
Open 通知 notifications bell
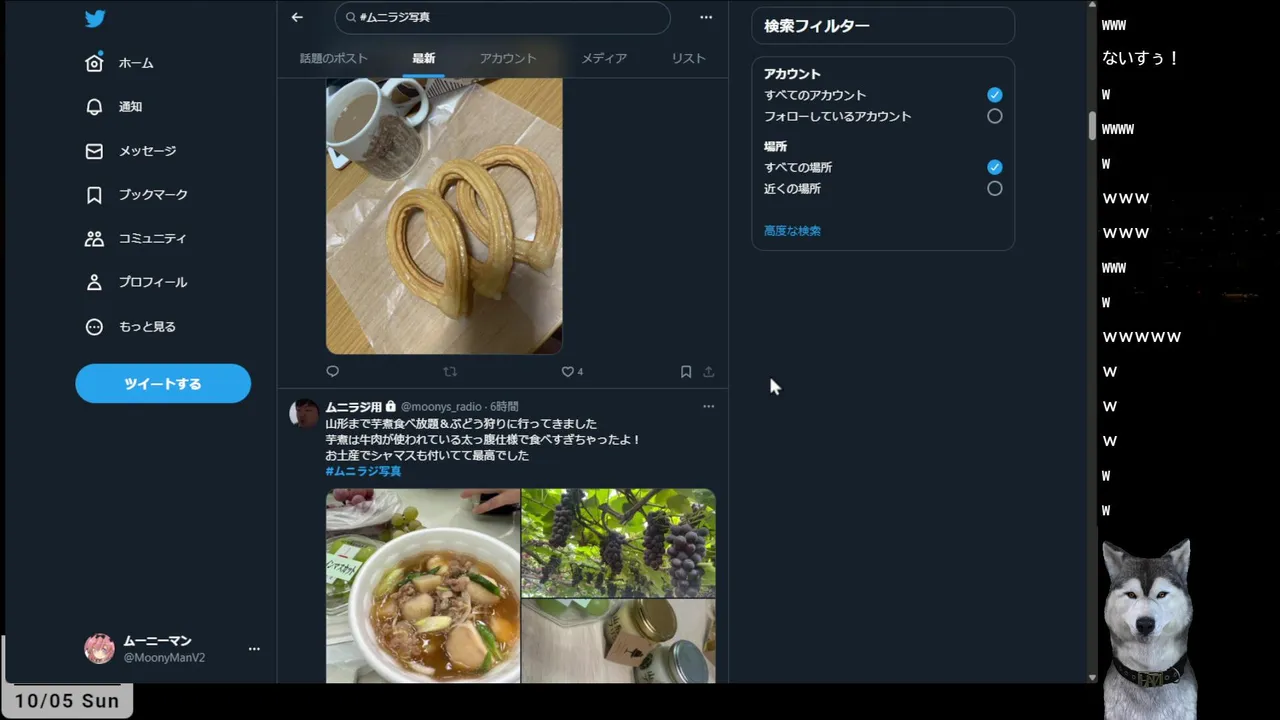coord(114,107)
